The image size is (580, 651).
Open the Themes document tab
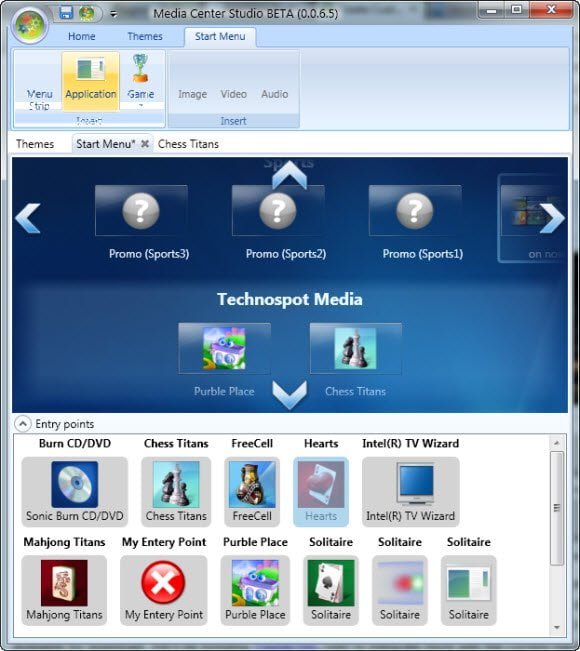(35, 144)
